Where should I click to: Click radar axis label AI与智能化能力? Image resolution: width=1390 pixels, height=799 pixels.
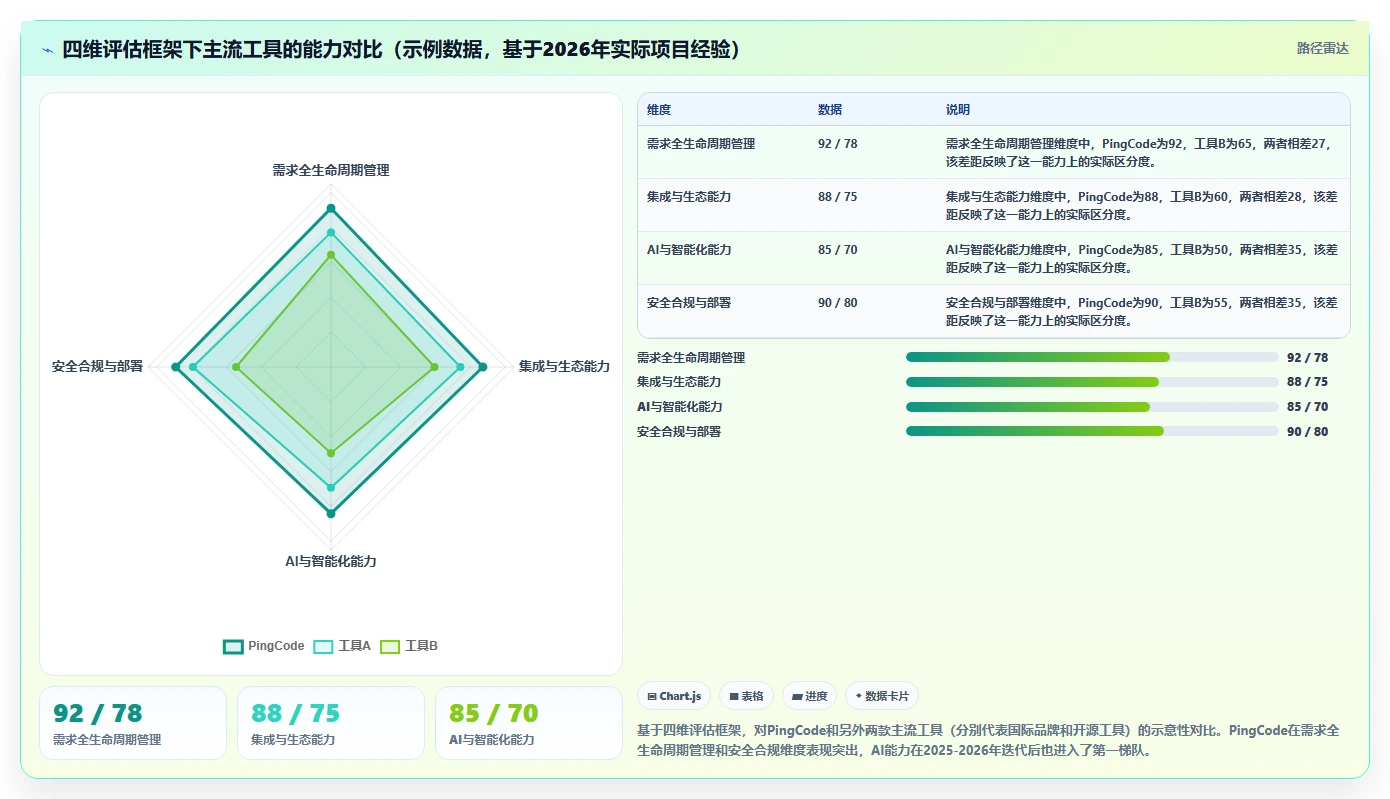[x=331, y=562]
